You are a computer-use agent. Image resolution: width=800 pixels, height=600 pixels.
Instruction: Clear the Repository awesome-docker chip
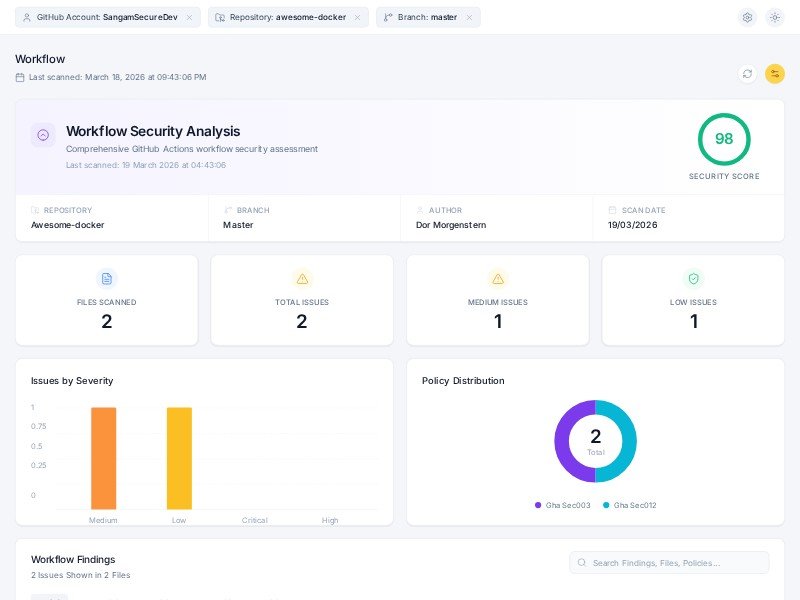click(x=357, y=17)
